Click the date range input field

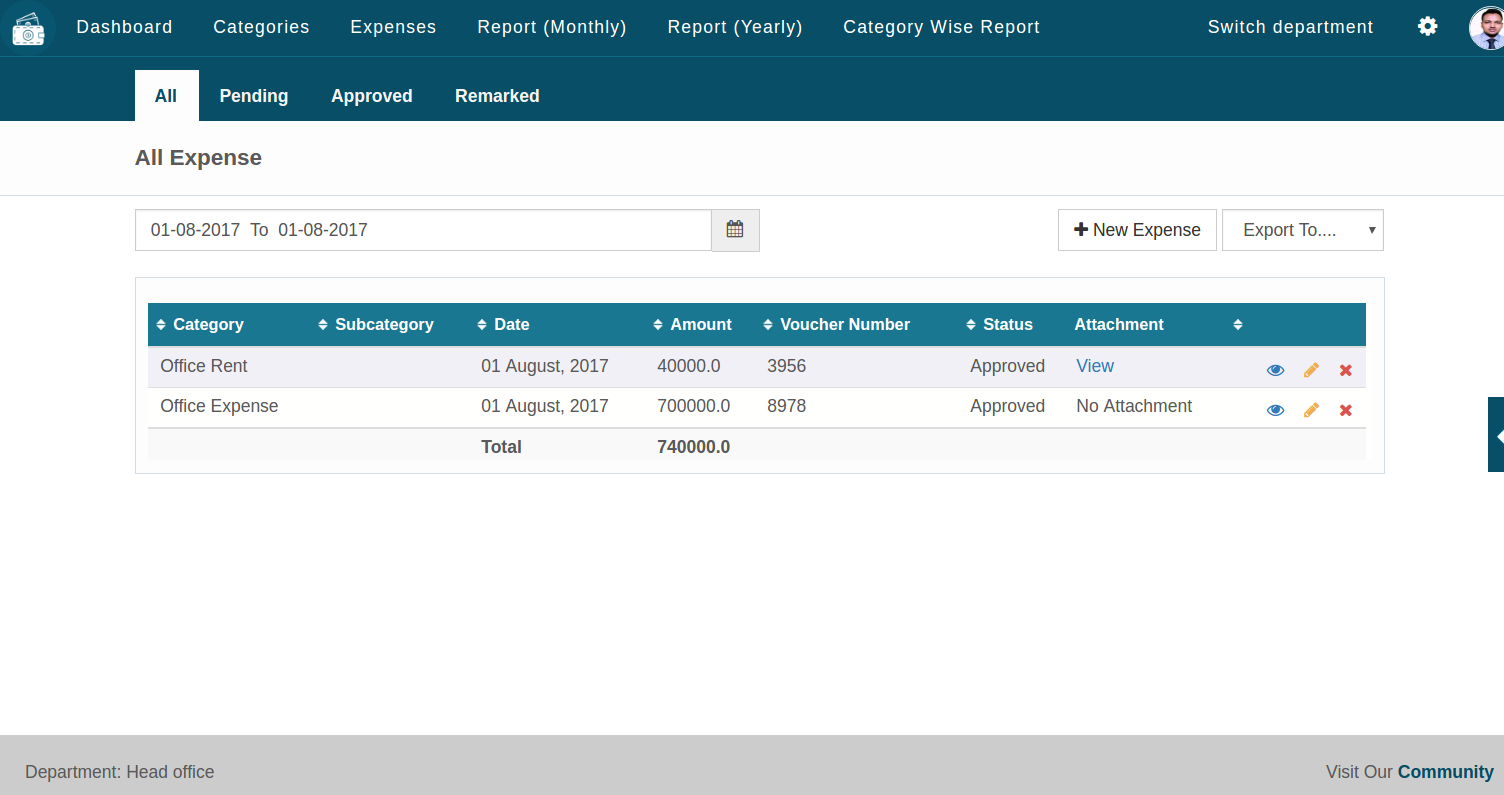422,230
